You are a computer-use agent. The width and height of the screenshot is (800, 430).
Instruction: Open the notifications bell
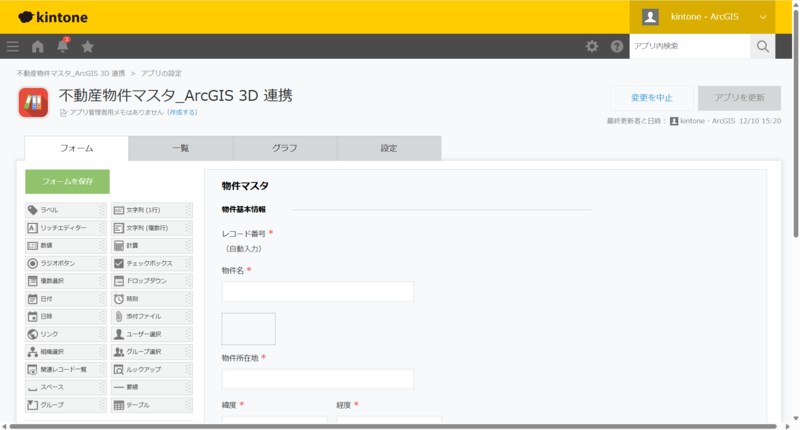pos(63,45)
